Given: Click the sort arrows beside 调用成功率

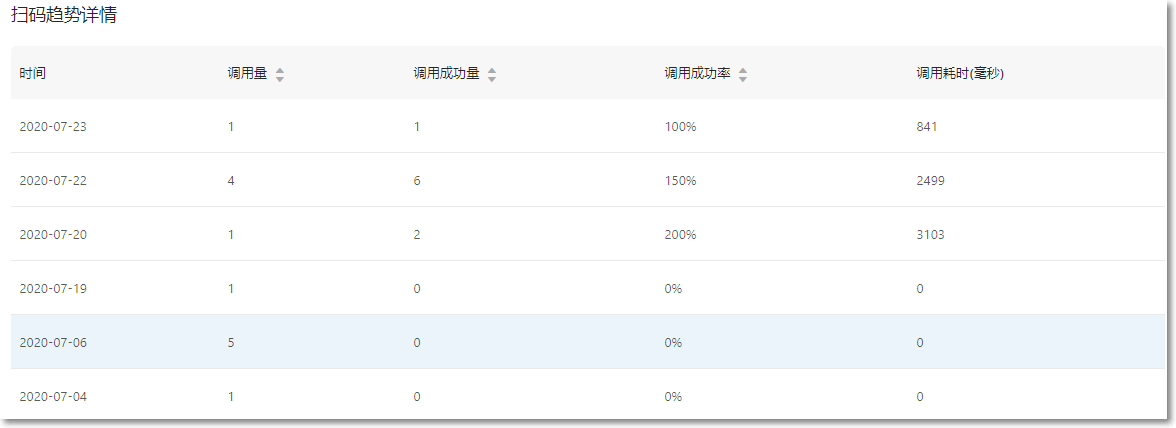Looking at the screenshot, I should pos(743,74).
